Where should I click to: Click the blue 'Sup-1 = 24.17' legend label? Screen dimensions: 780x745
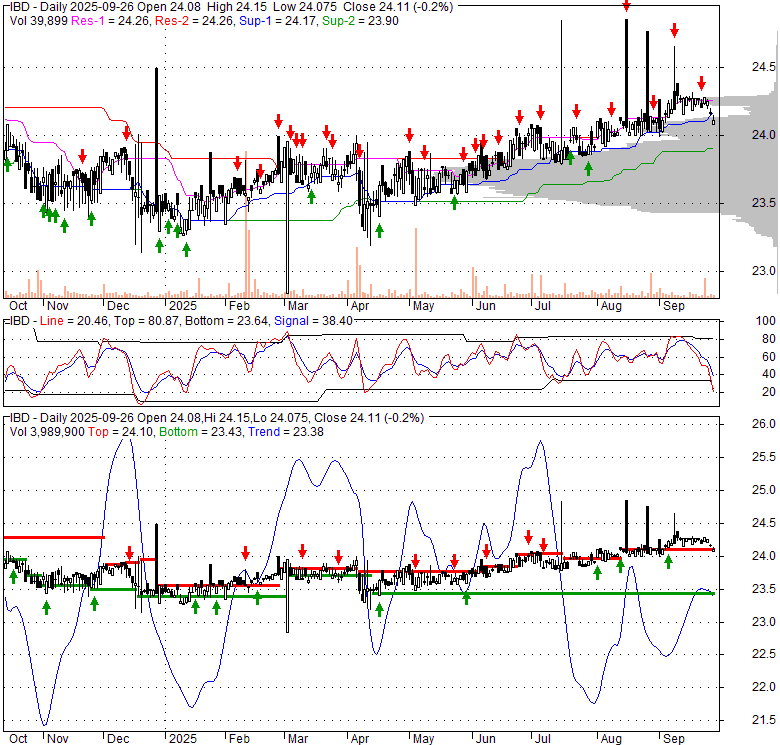pyautogui.click(x=278, y=21)
